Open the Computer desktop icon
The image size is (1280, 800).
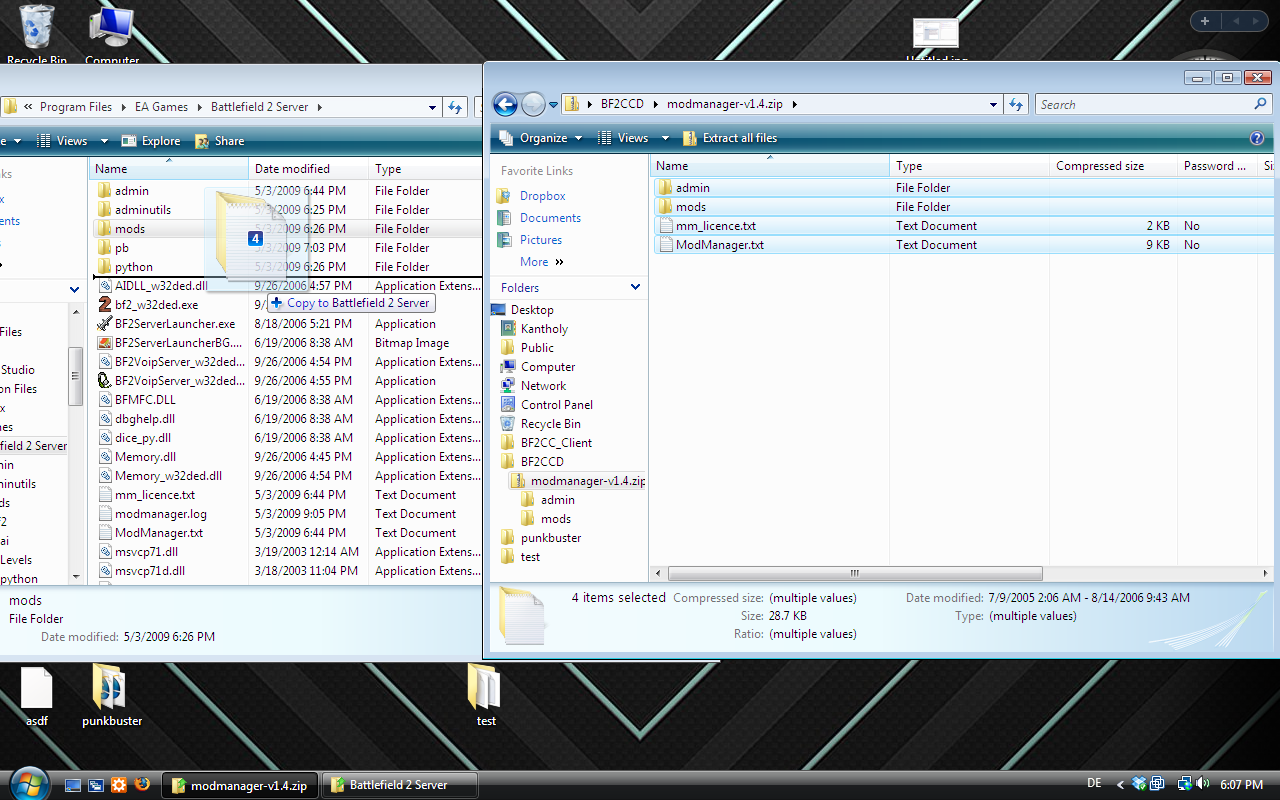coord(112,33)
